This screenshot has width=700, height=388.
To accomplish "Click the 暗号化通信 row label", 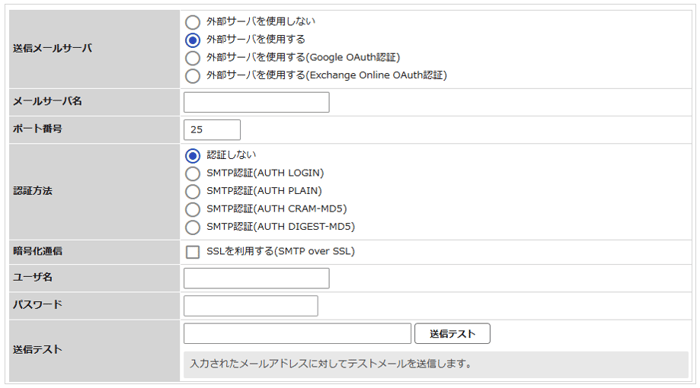I will (38, 251).
